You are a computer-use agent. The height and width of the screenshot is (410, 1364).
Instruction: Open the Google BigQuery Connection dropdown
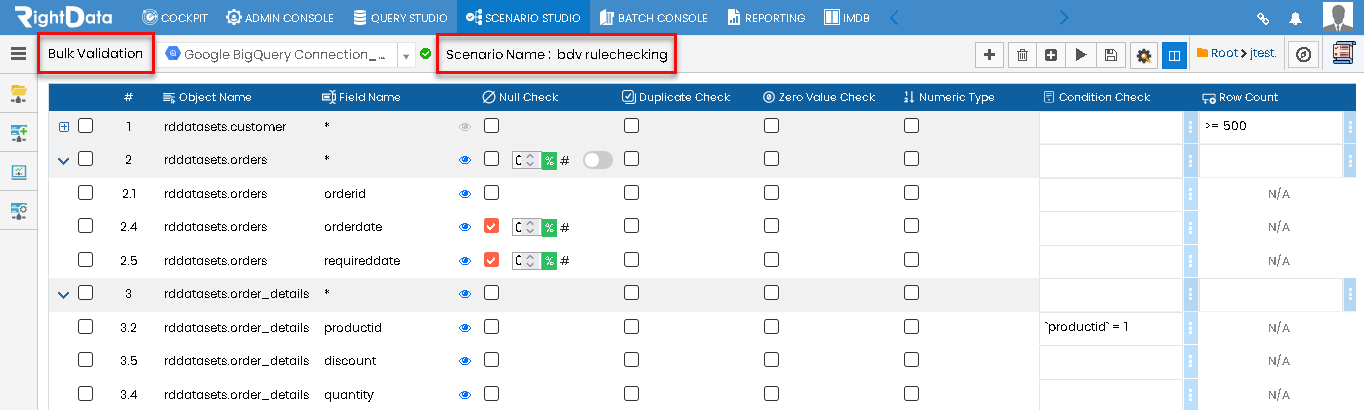(x=407, y=56)
